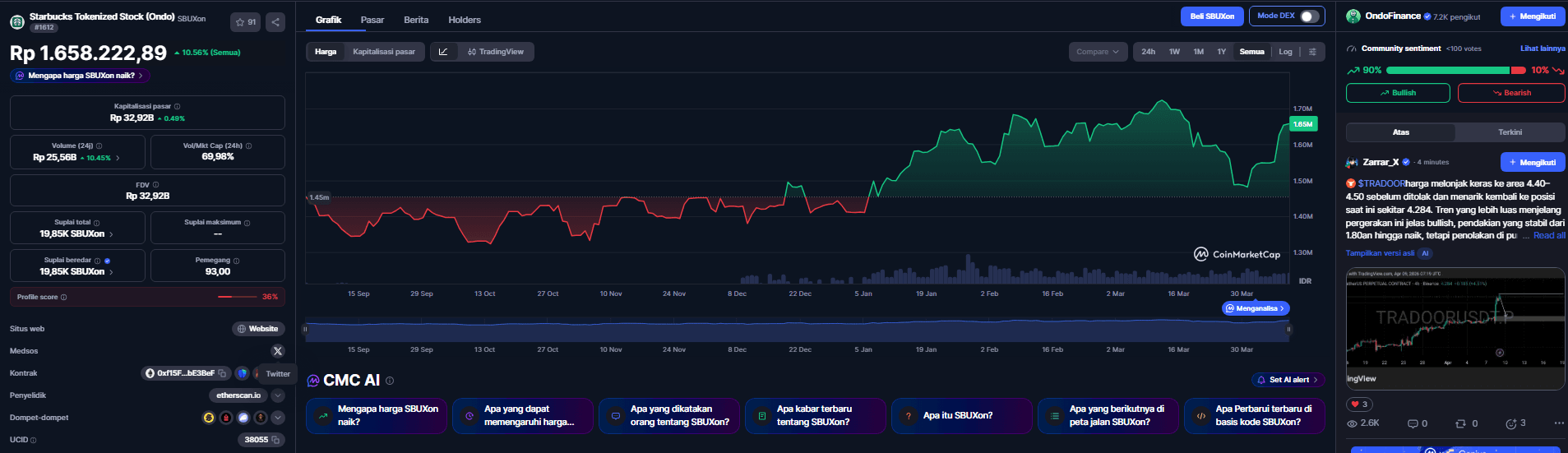Click the left handle of chart range slider
Viewport: 1568px width, 453px height.
[305, 329]
